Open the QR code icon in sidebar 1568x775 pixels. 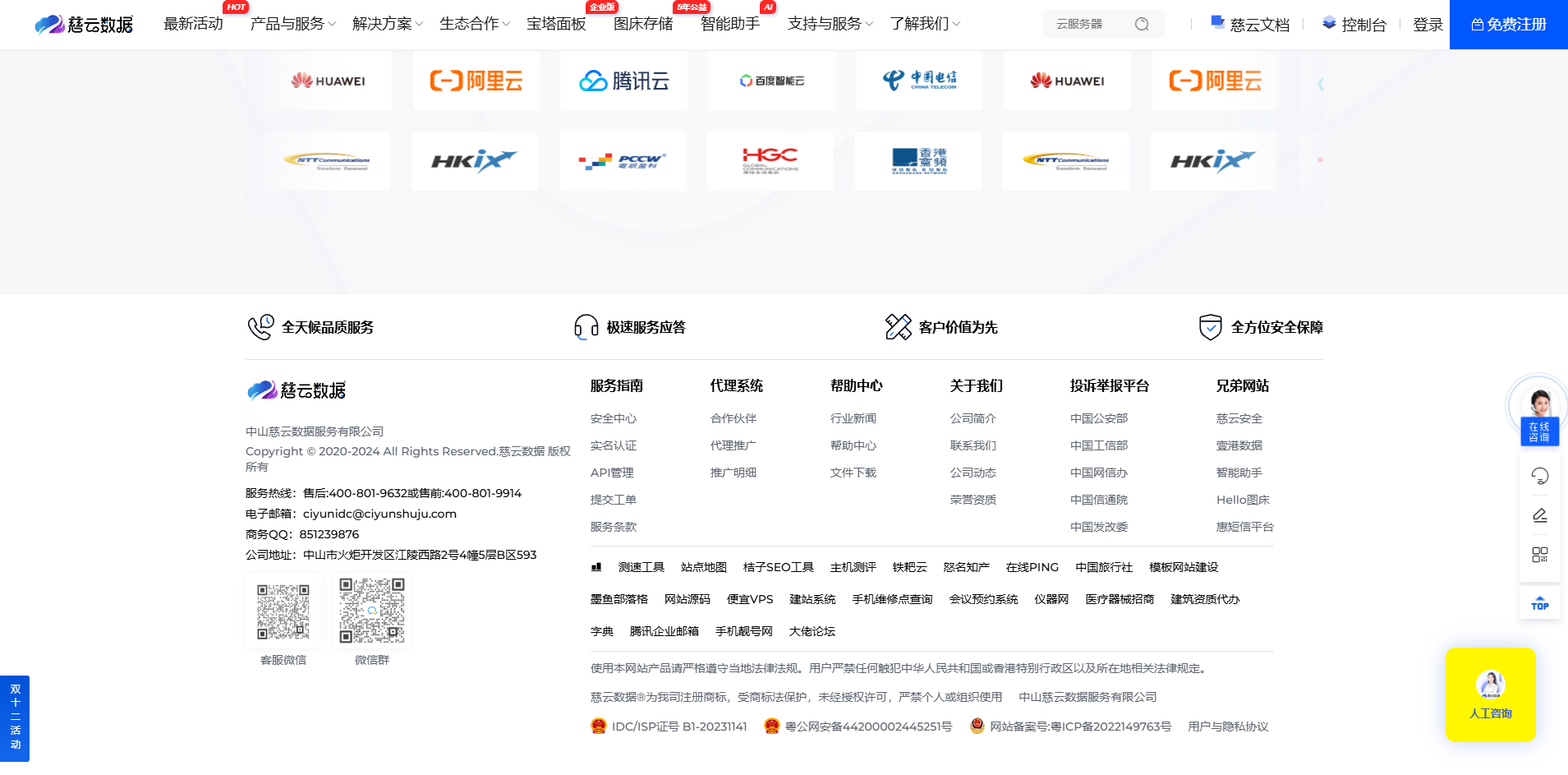click(1539, 555)
